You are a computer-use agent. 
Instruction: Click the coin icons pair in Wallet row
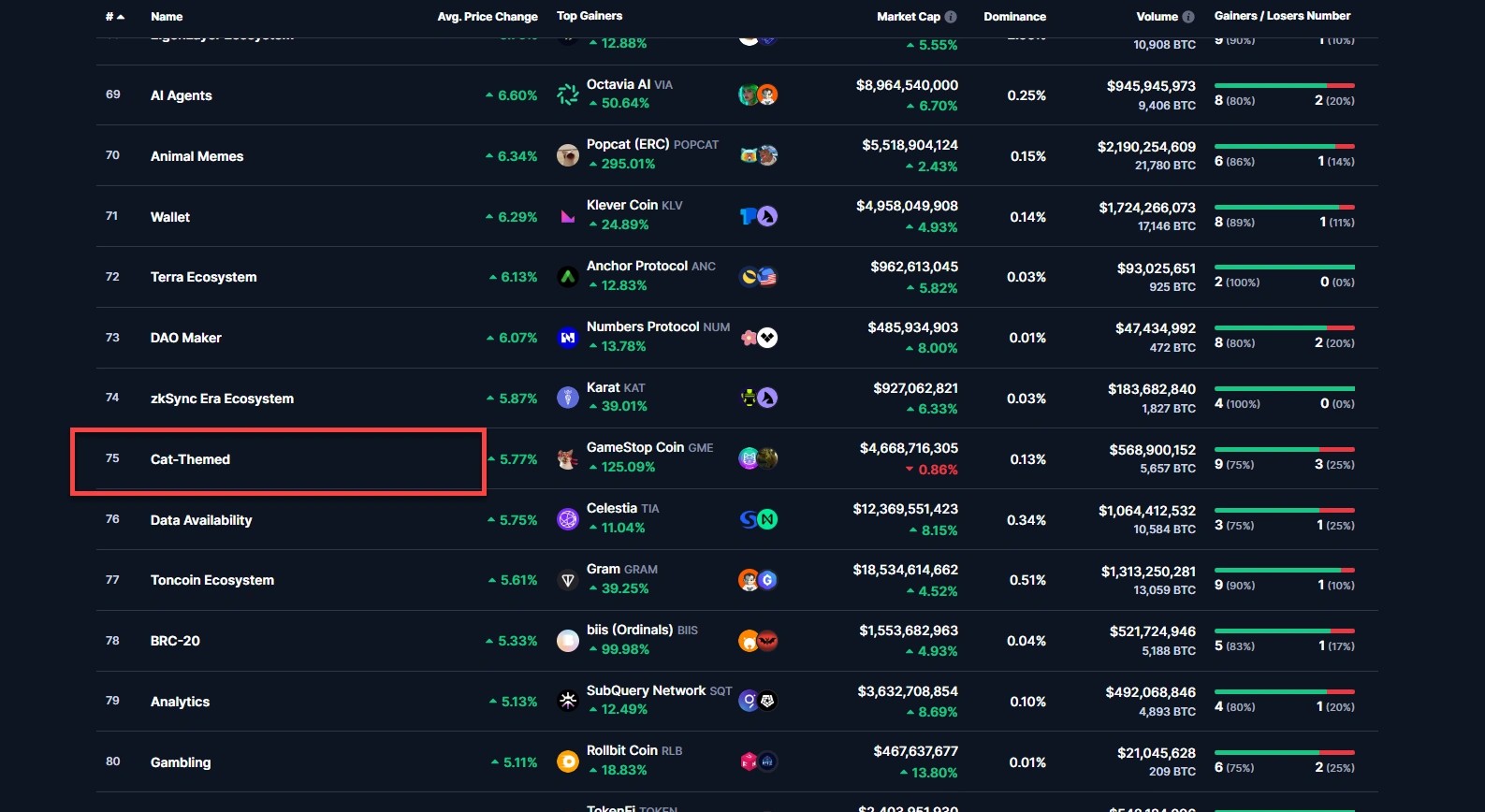(x=758, y=216)
